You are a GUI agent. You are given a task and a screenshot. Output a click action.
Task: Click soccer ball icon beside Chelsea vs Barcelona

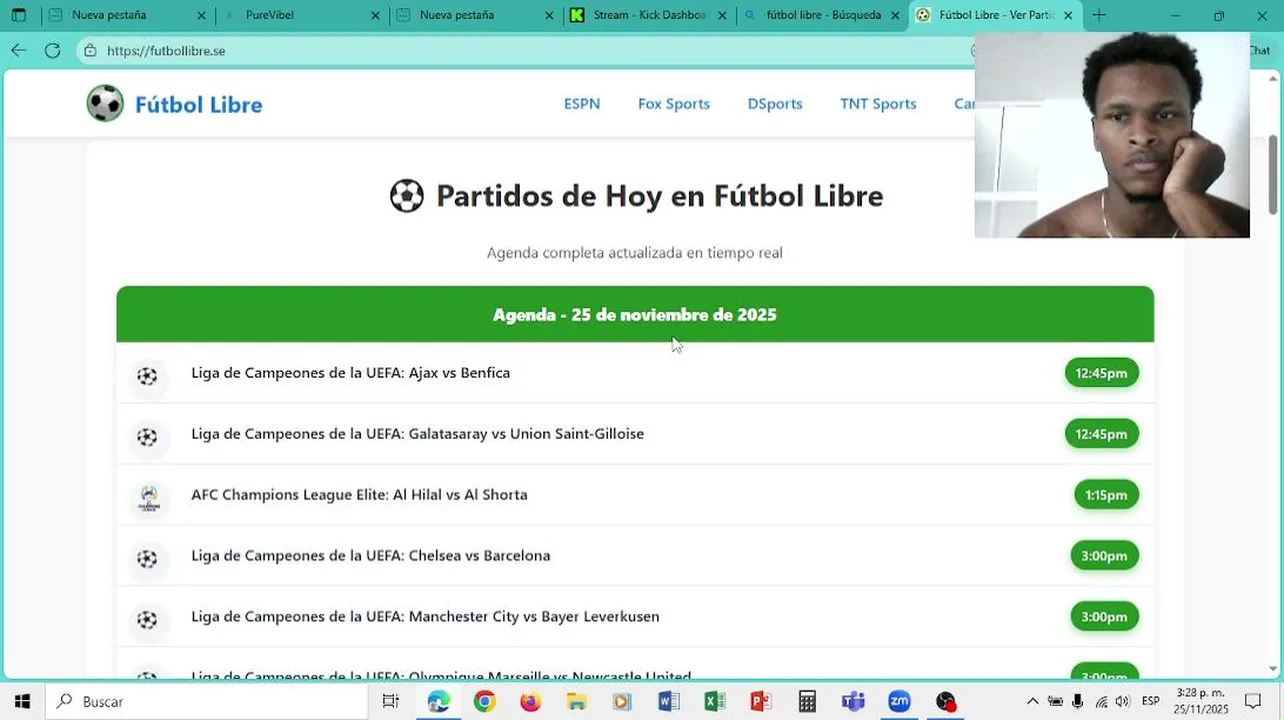[148, 559]
